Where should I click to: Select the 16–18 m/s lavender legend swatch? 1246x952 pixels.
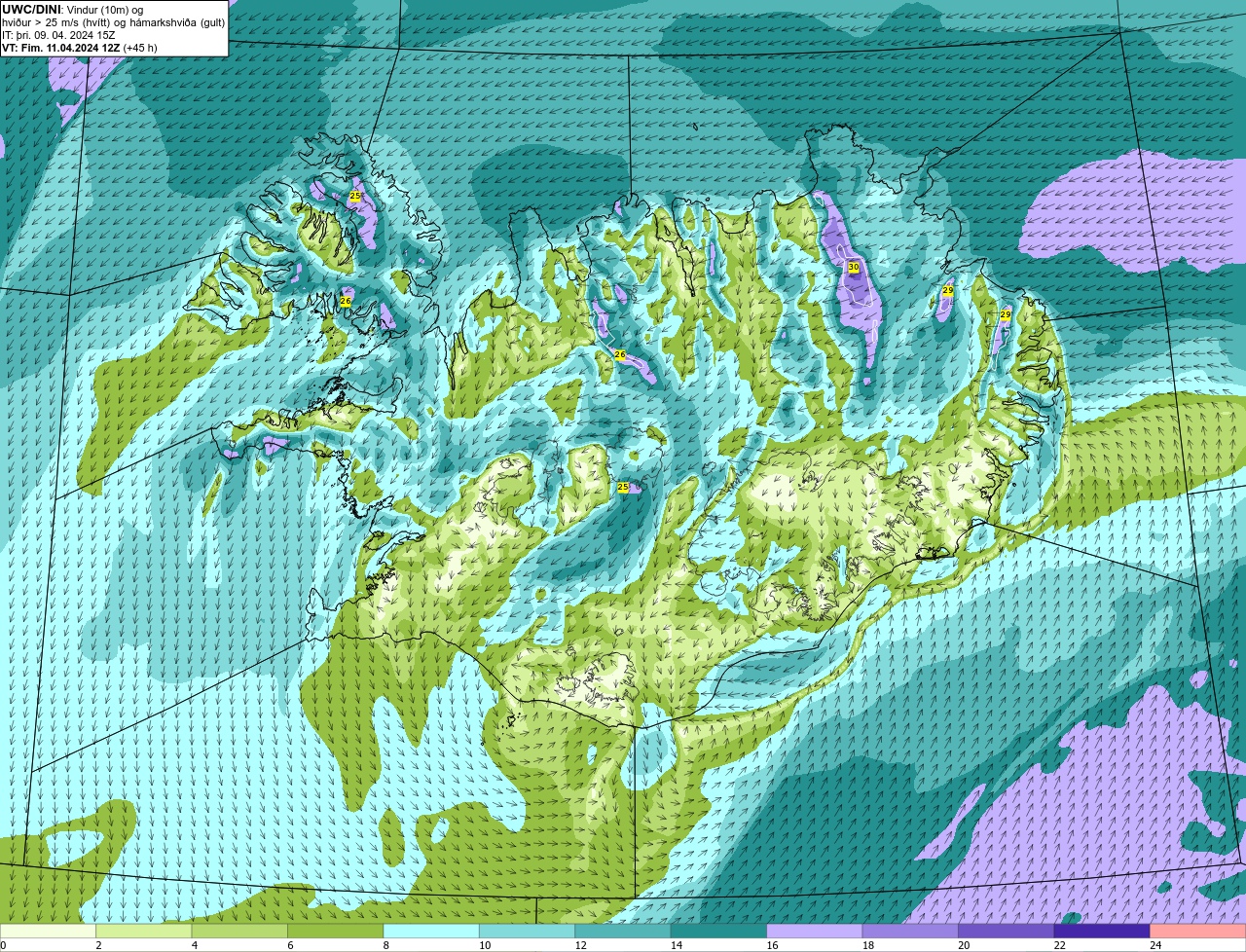[x=815, y=931]
